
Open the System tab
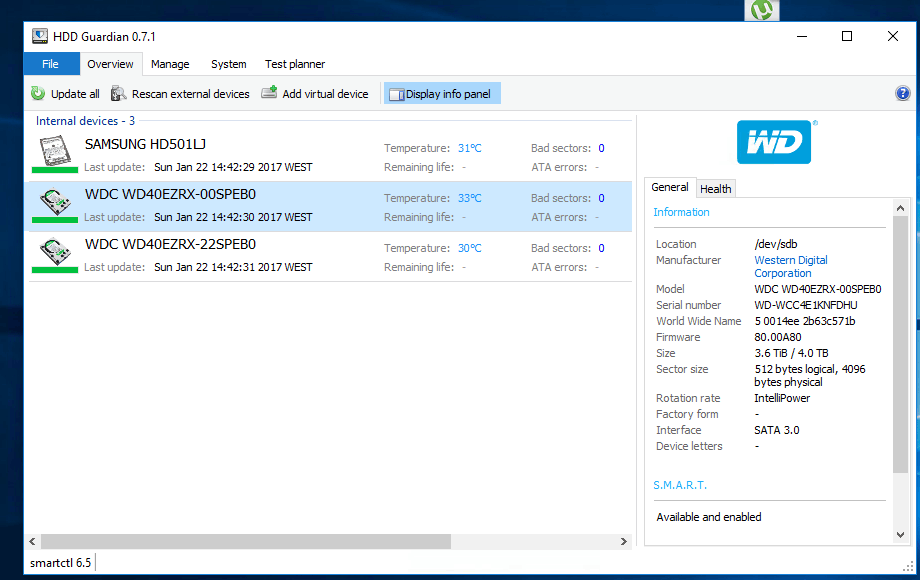tap(229, 64)
